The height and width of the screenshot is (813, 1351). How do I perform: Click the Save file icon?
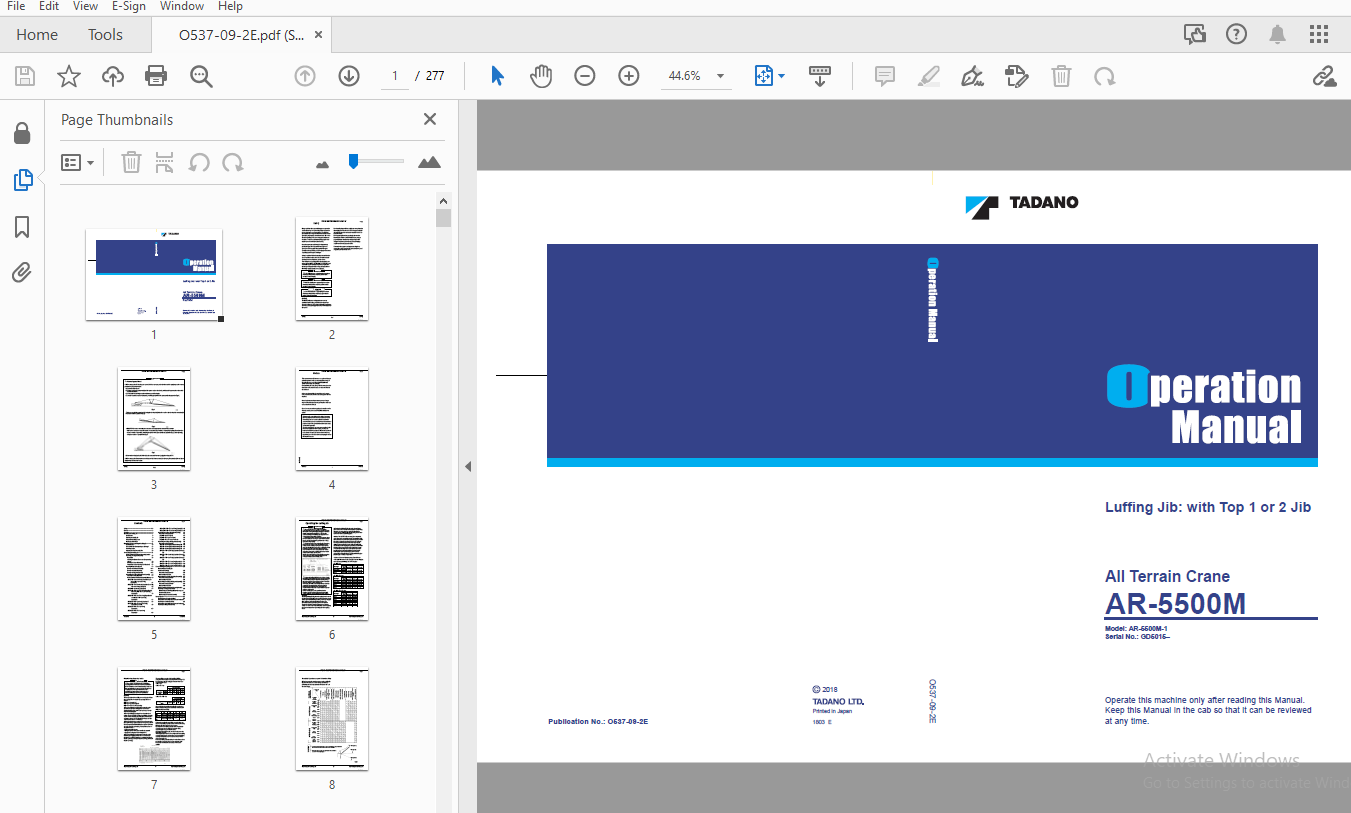click(x=25, y=76)
